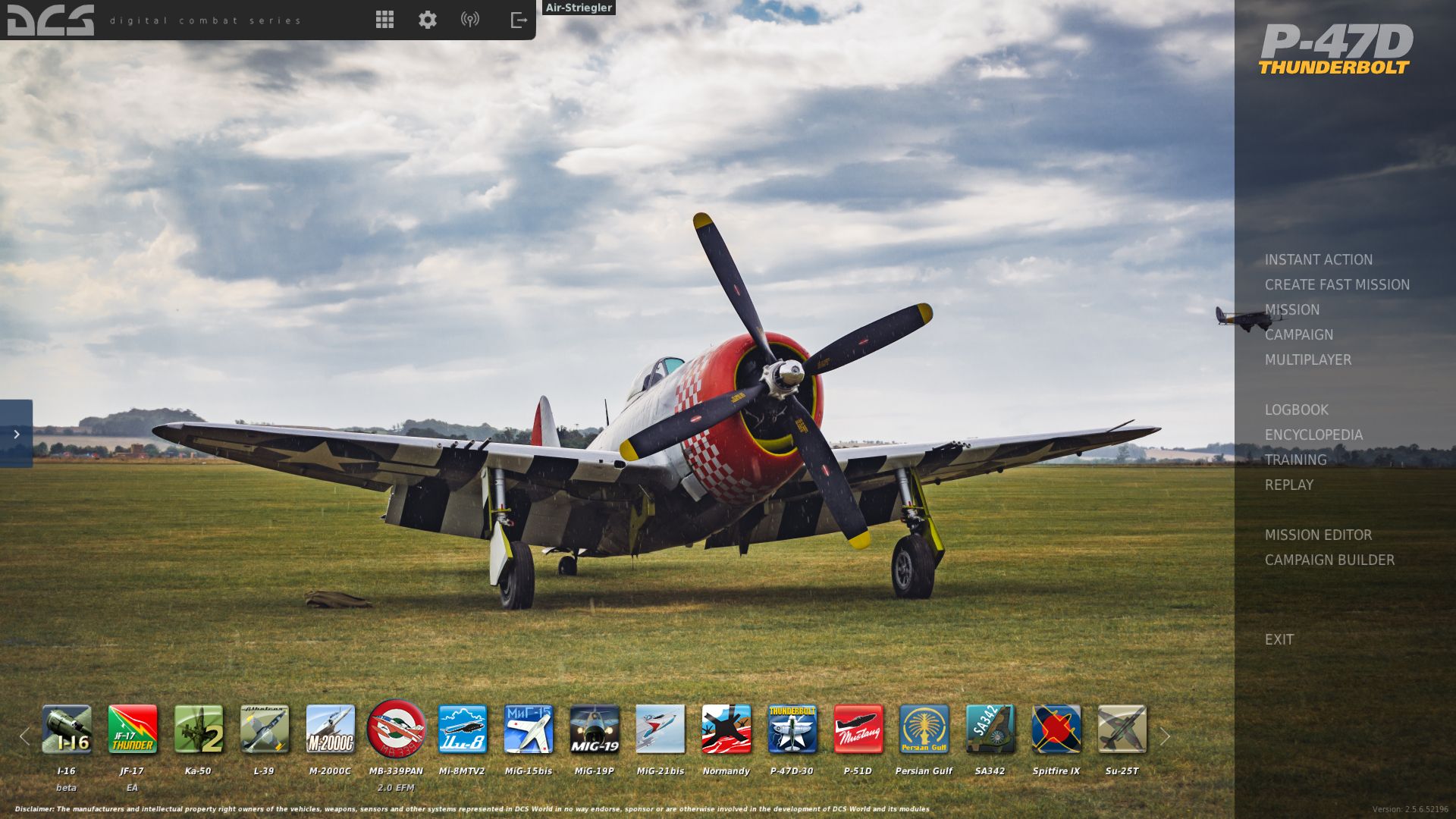Screen dimensions: 1456x819
Task: Pick the MB-339PAN module icon
Action: click(396, 729)
